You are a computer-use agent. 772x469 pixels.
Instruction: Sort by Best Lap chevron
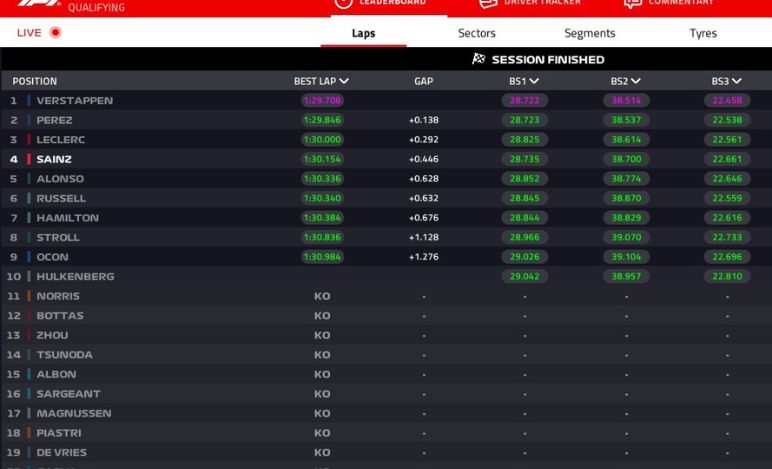click(344, 81)
